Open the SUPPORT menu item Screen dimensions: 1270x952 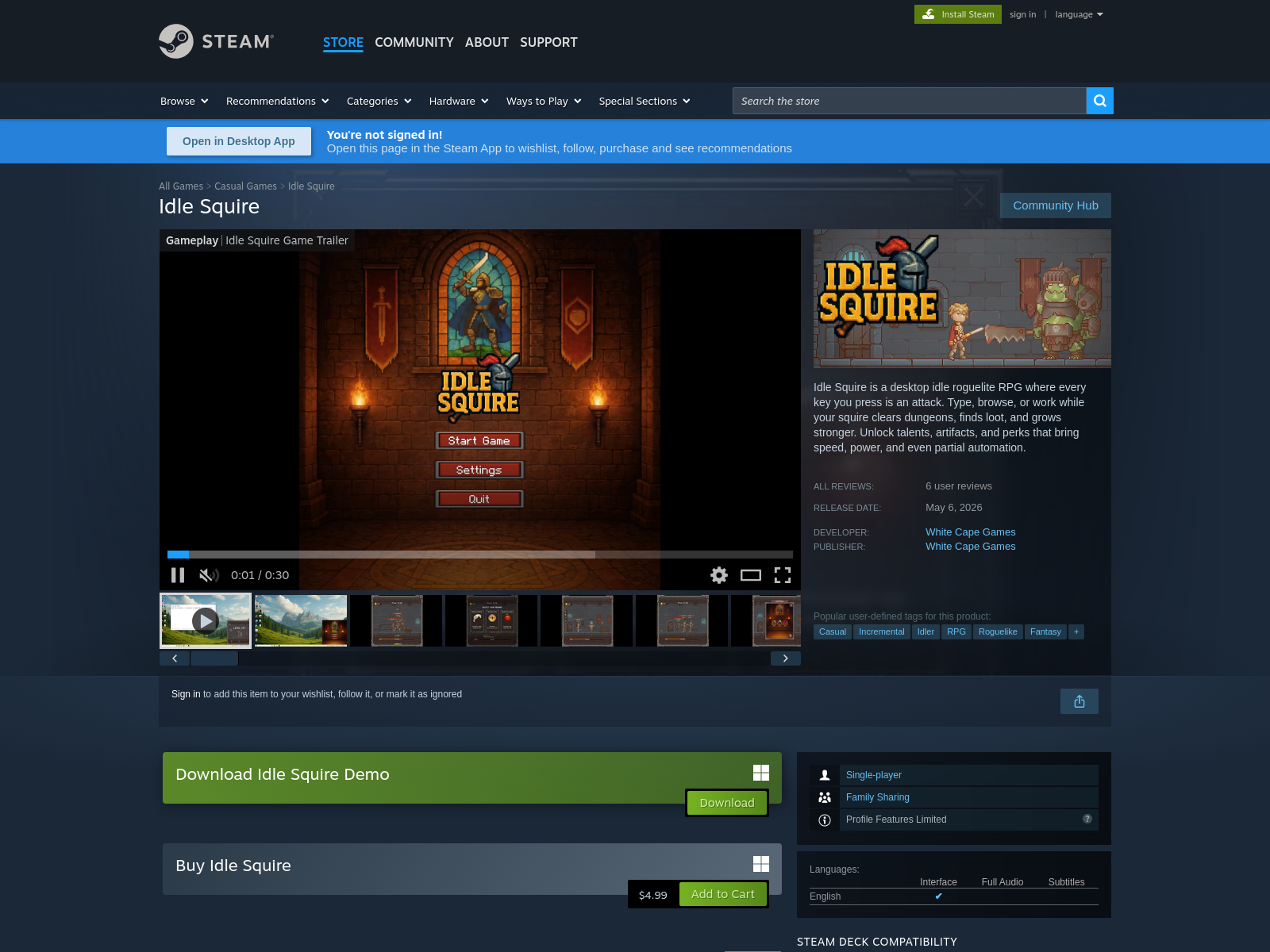[548, 42]
